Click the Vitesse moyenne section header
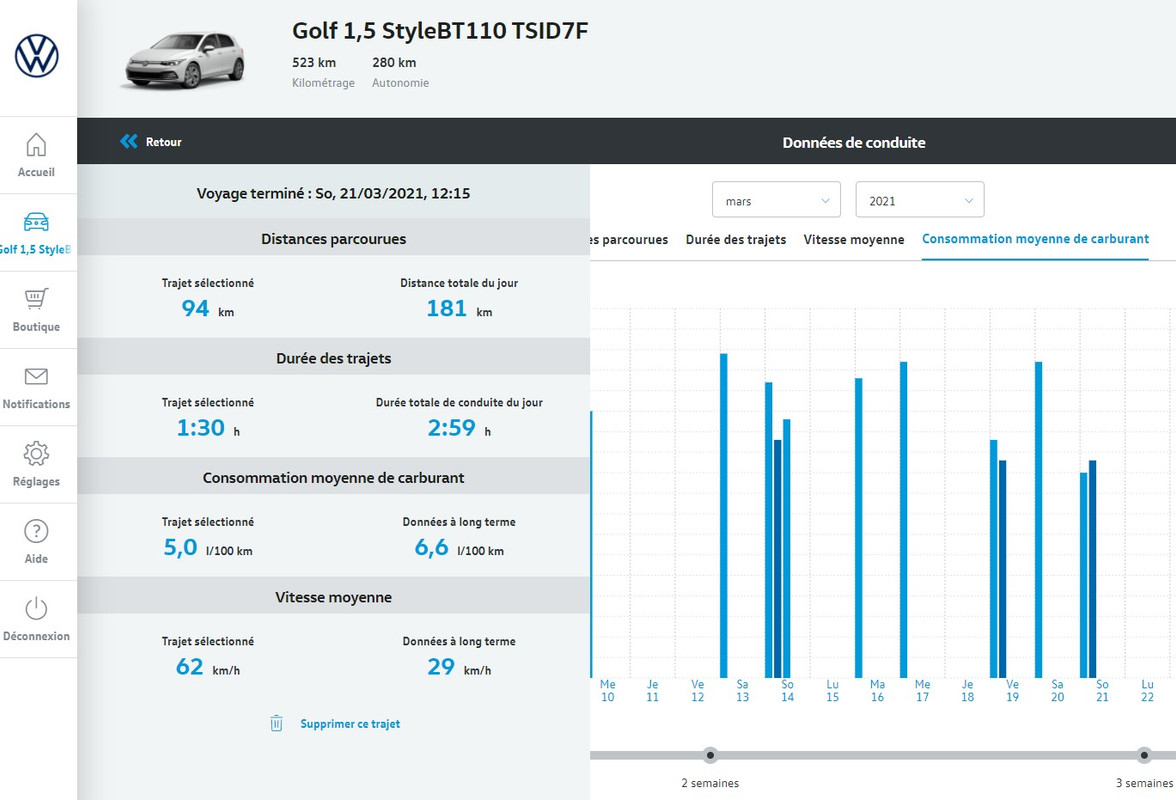The image size is (1176, 800). pos(333,597)
